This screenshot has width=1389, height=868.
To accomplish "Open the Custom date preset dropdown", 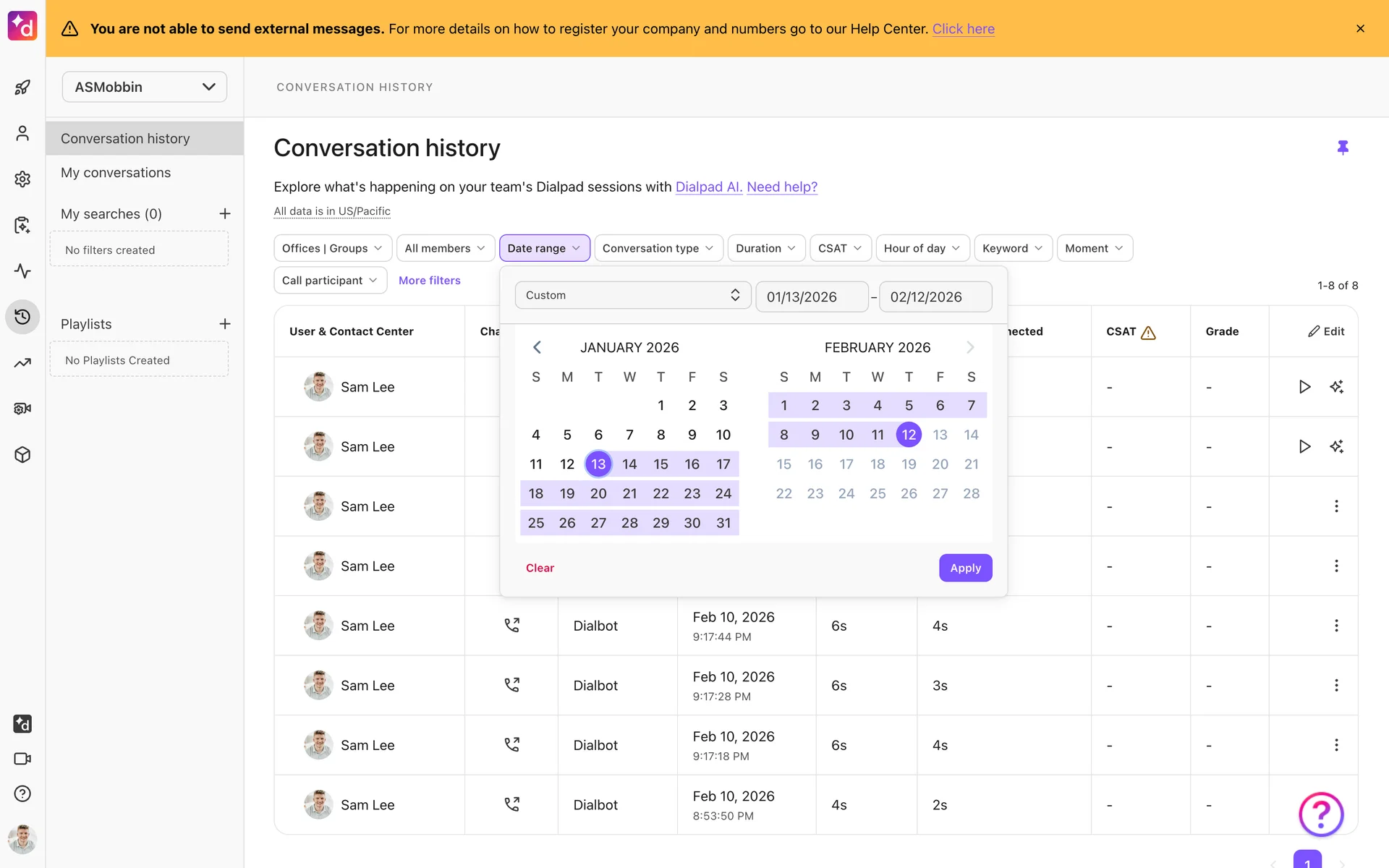I will 633,295.
